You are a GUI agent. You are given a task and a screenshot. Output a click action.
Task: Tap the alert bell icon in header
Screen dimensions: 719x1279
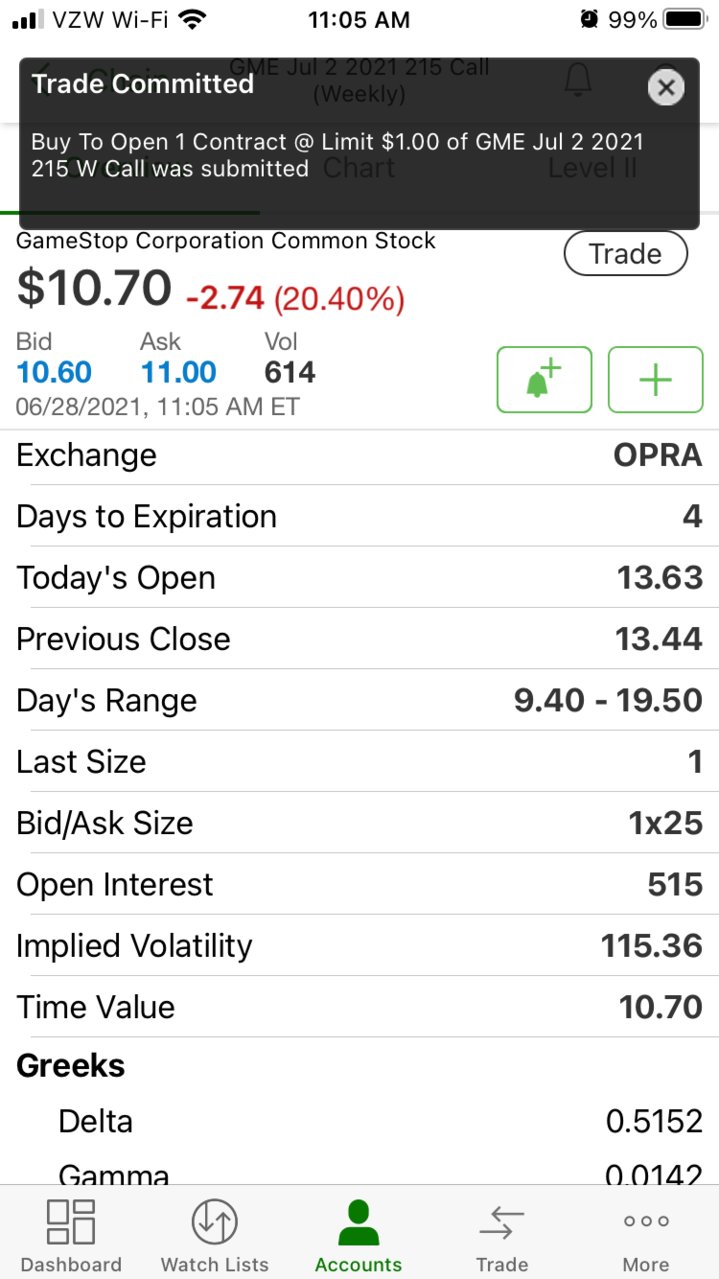[x=578, y=81]
